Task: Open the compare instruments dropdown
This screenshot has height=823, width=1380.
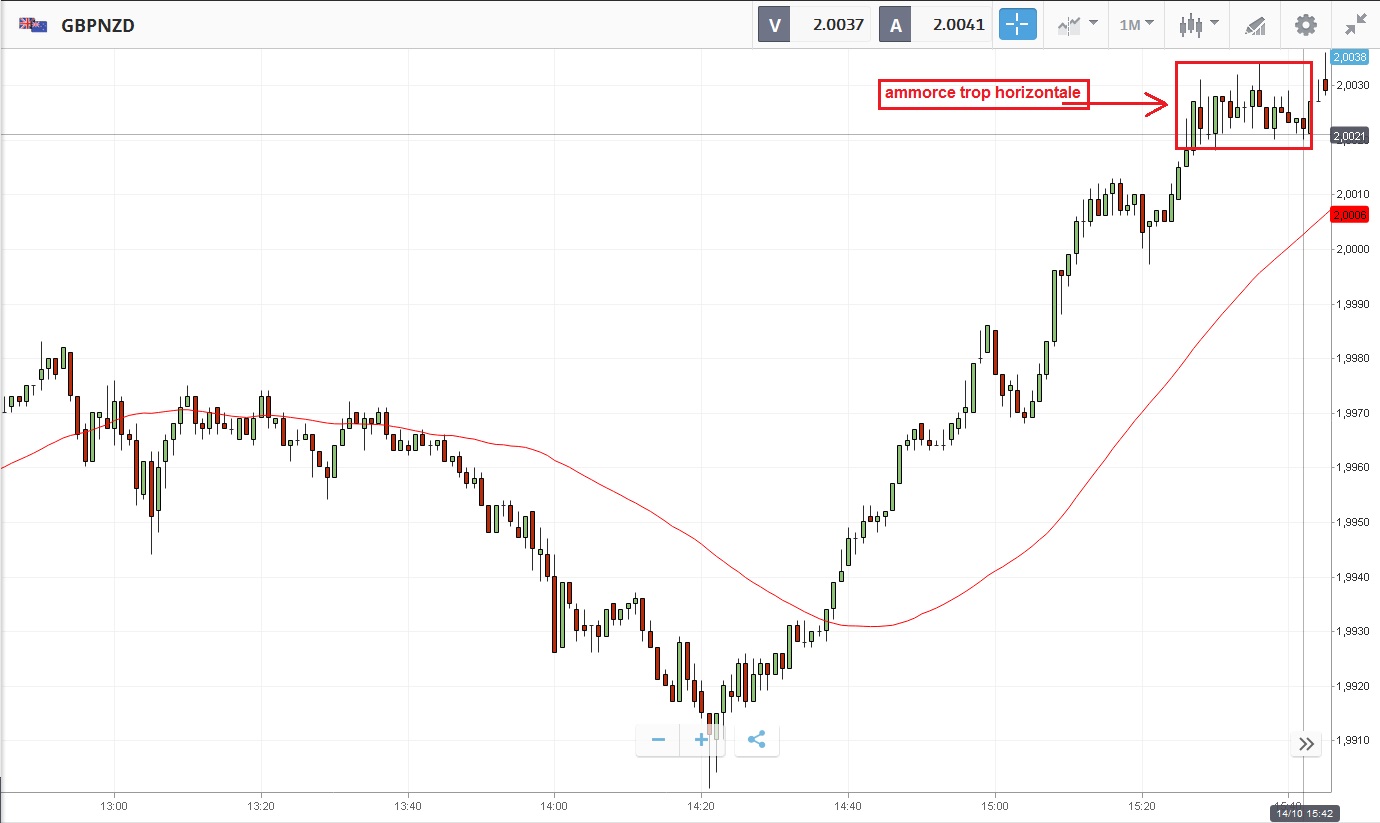Action: pyautogui.click(x=1077, y=25)
